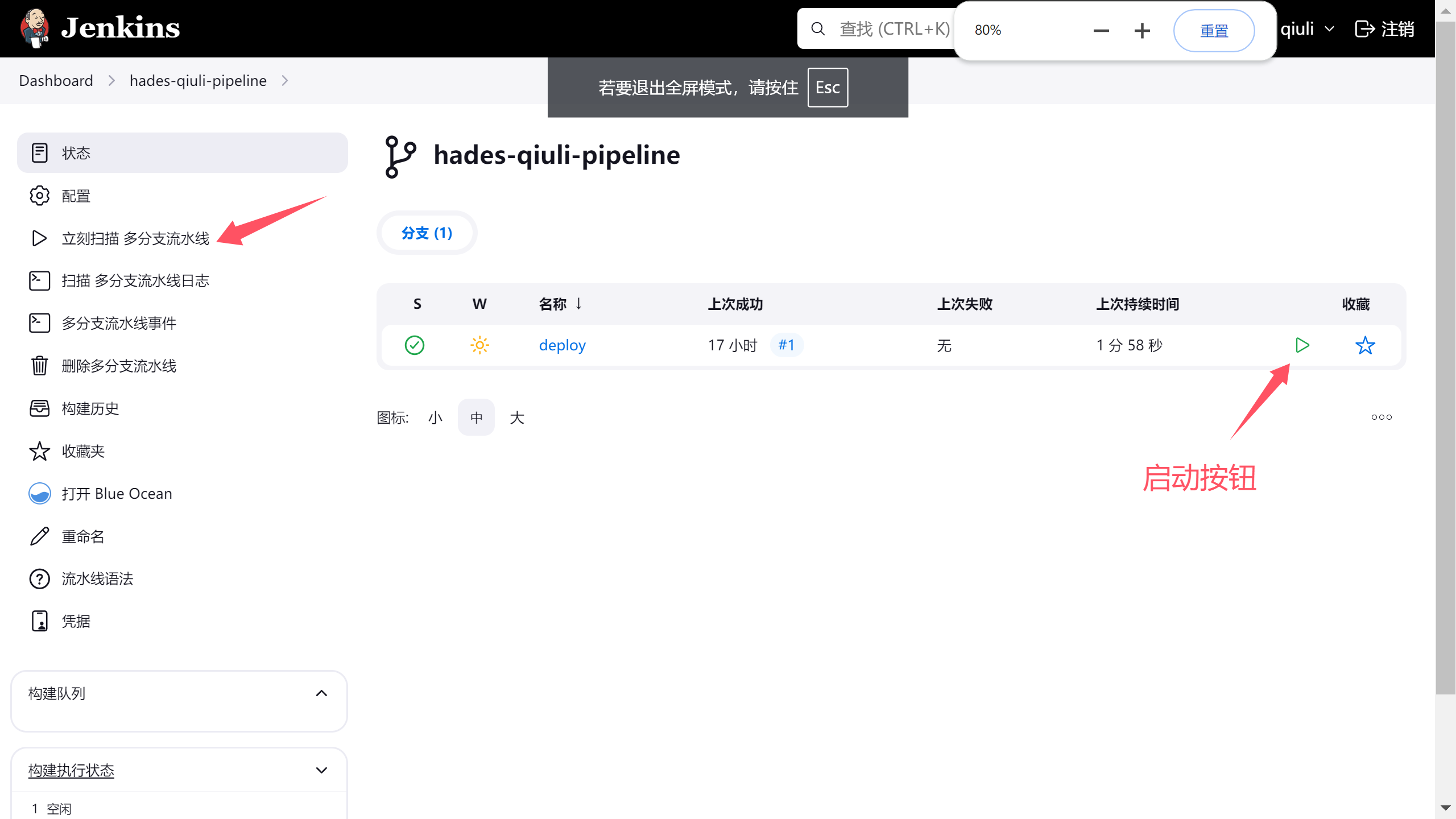Select small 小 icon size option

point(435,418)
